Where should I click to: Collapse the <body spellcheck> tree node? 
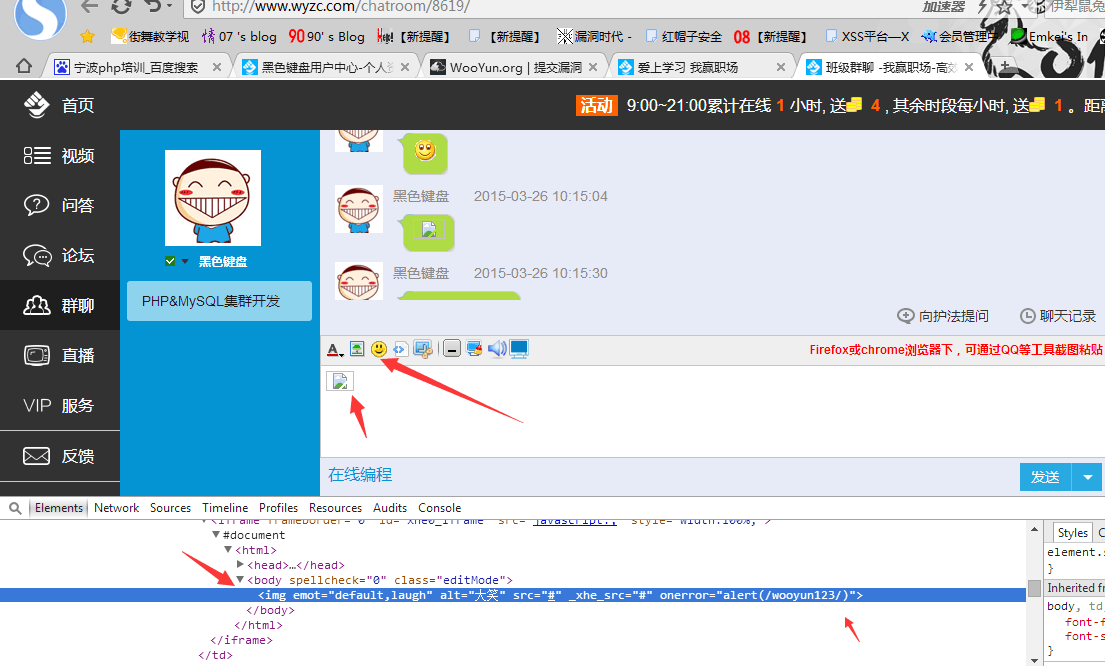(240, 579)
